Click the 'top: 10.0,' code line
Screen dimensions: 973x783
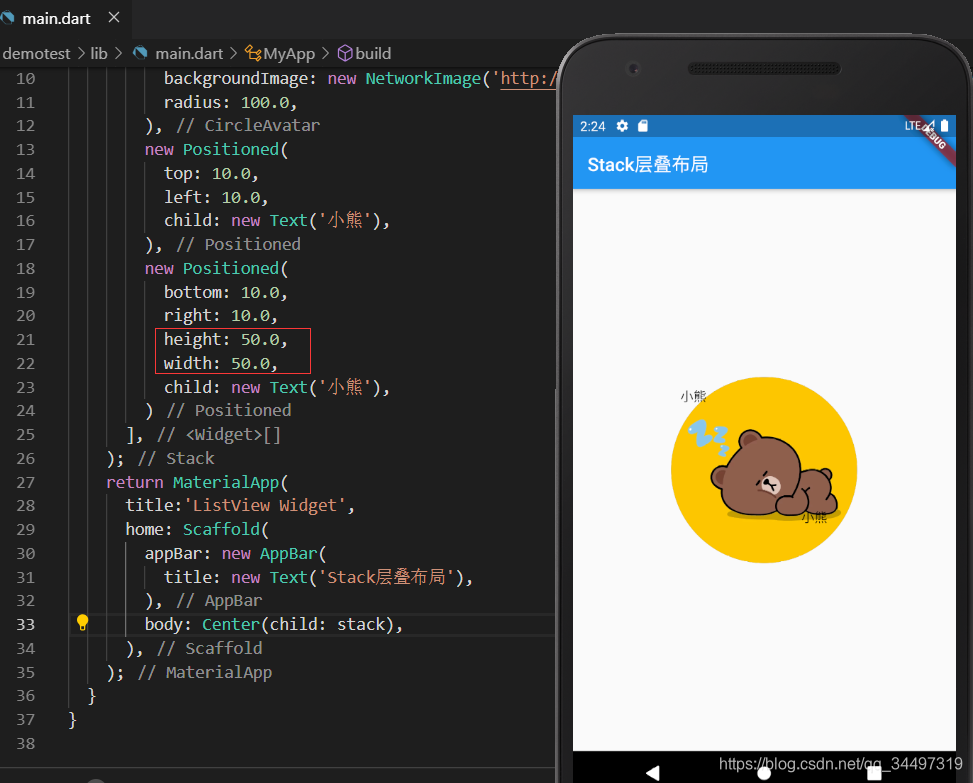(211, 174)
